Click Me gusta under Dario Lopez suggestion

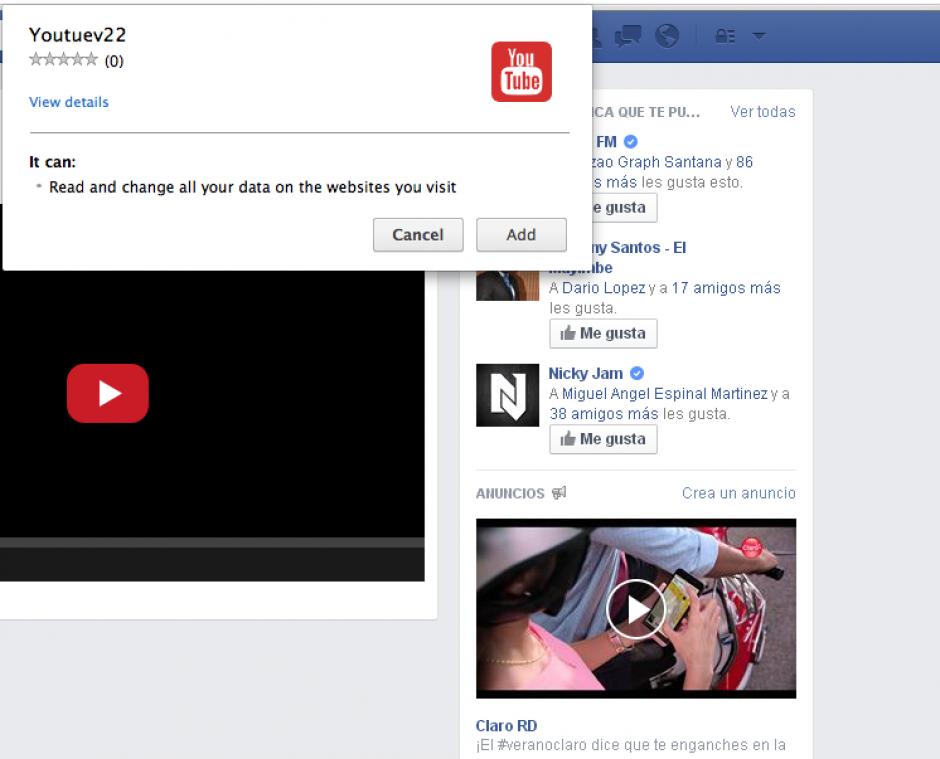(603, 333)
